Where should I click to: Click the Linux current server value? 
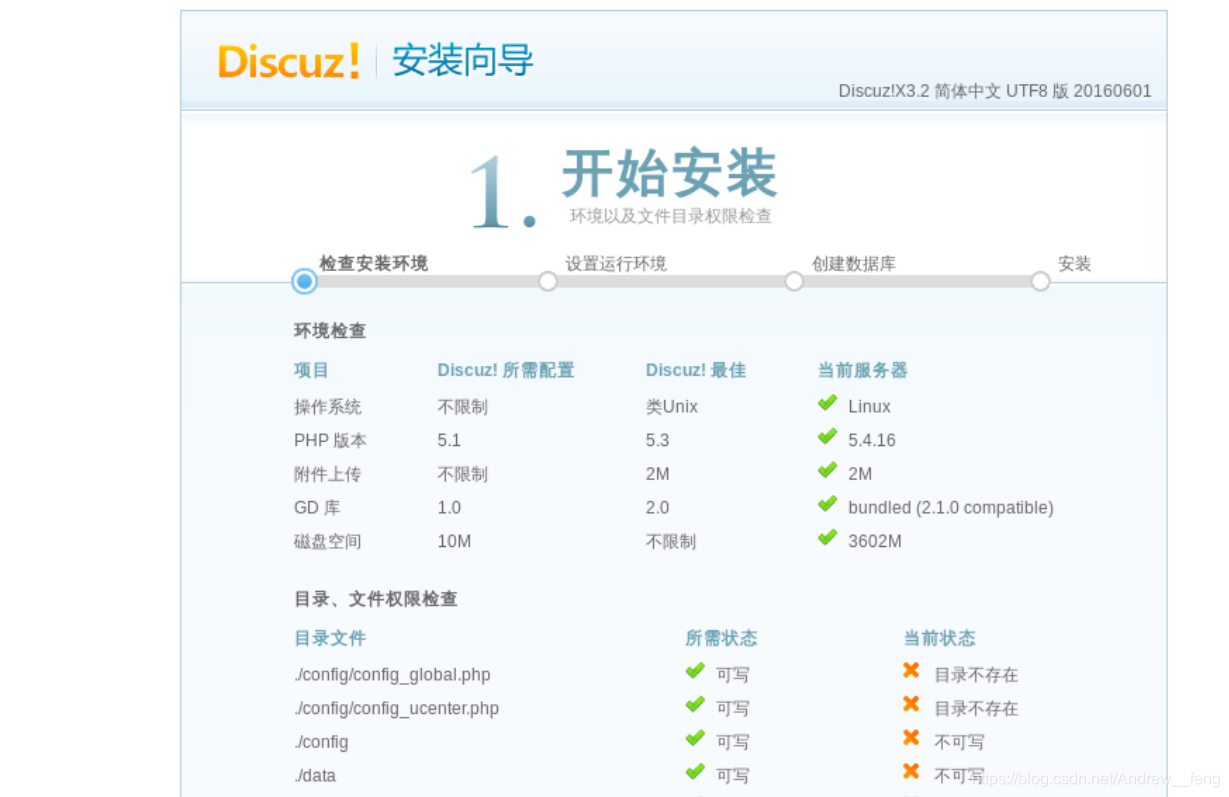869,407
